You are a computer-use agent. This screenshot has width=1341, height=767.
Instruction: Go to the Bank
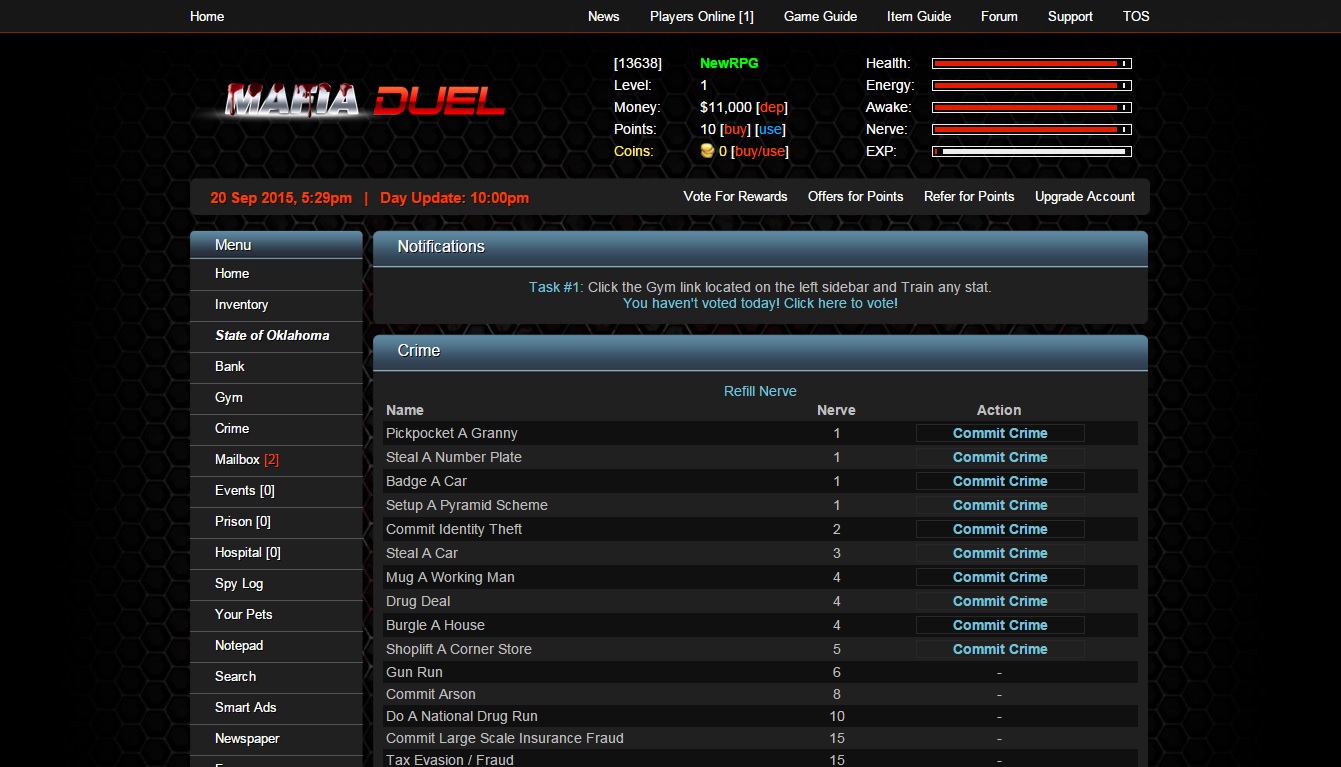[276, 367]
